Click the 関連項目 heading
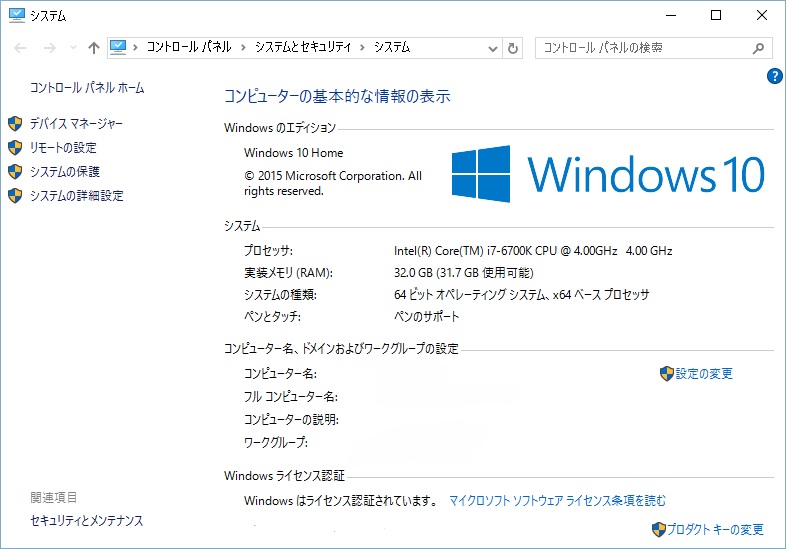This screenshot has width=786, height=549. click(x=54, y=497)
